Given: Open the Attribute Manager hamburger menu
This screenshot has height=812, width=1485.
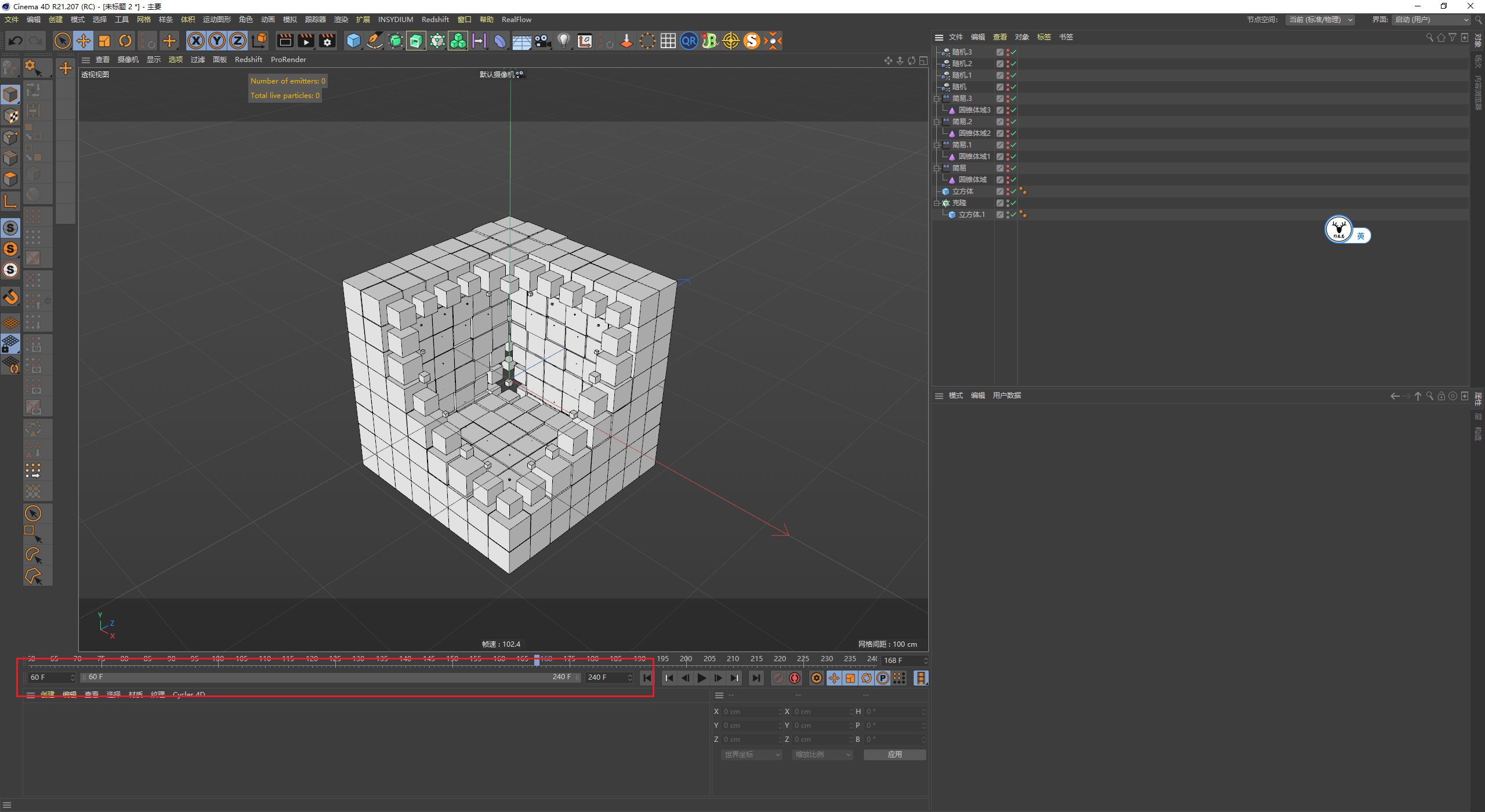Looking at the screenshot, I should click(939, 396).
